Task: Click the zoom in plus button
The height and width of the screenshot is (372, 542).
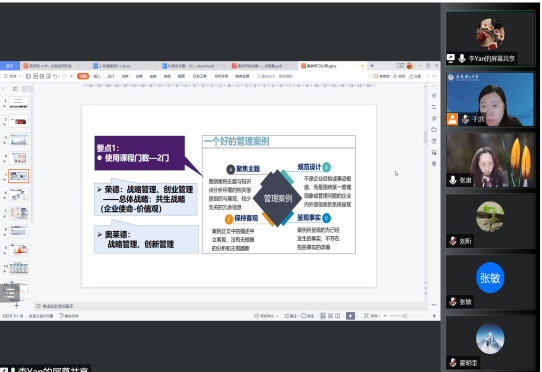Action: [x=434, y=316]
